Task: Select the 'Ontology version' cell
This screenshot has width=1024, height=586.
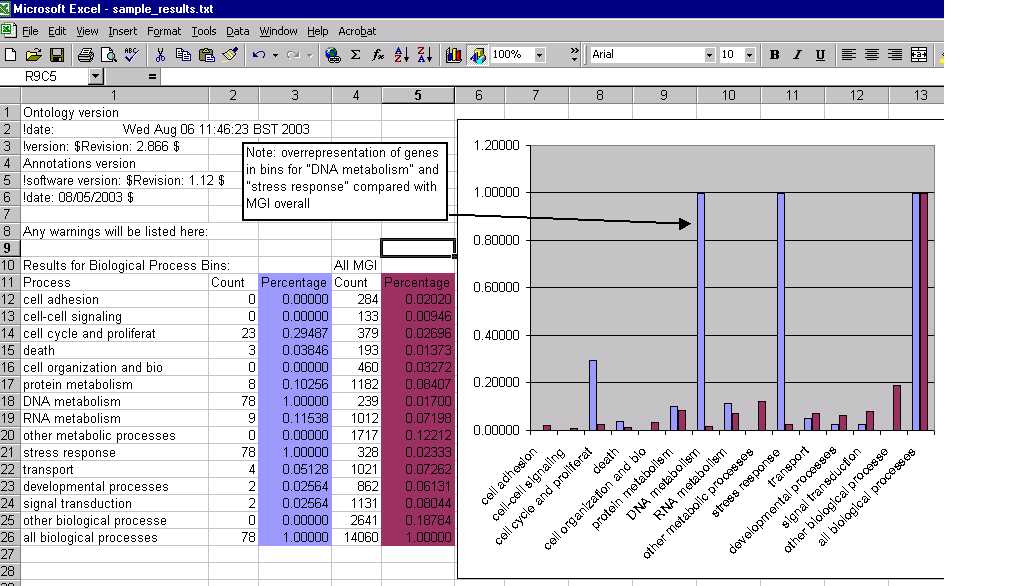Action: tap(114, 112)
